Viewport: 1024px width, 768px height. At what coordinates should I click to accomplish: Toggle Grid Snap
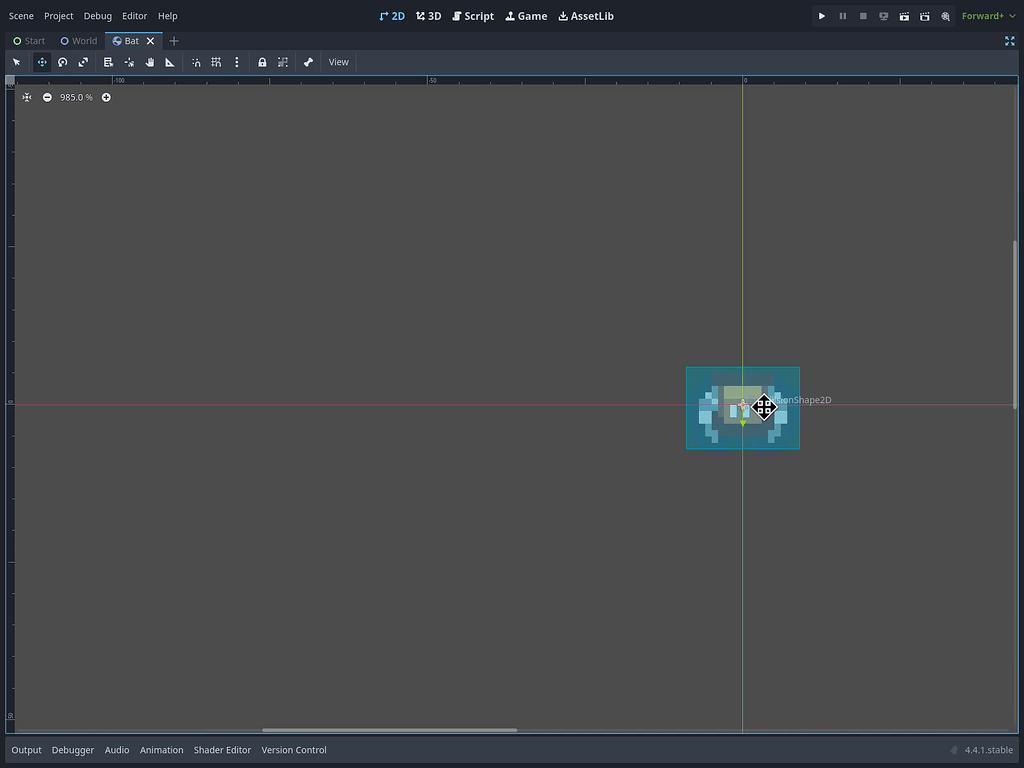click(216, 62)
